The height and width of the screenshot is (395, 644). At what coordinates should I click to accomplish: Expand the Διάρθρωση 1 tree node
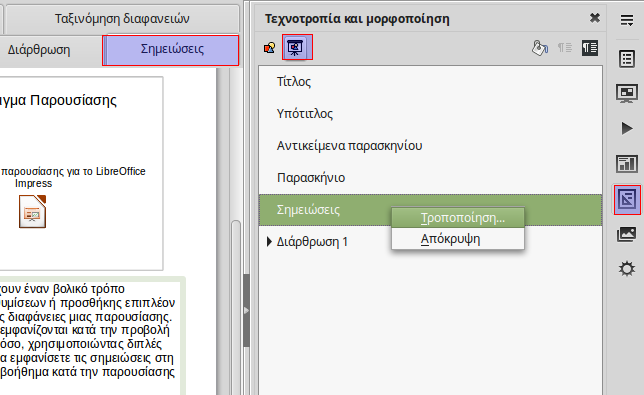269,241
